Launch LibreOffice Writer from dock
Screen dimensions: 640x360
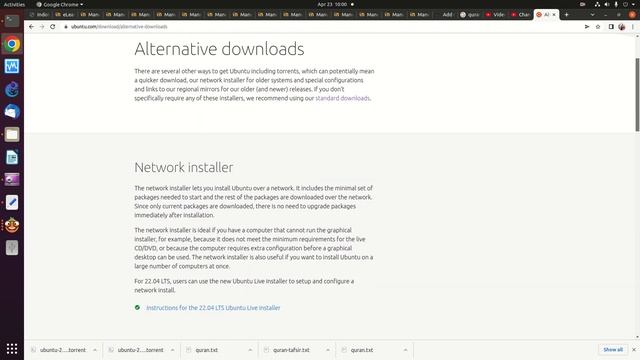12,157
